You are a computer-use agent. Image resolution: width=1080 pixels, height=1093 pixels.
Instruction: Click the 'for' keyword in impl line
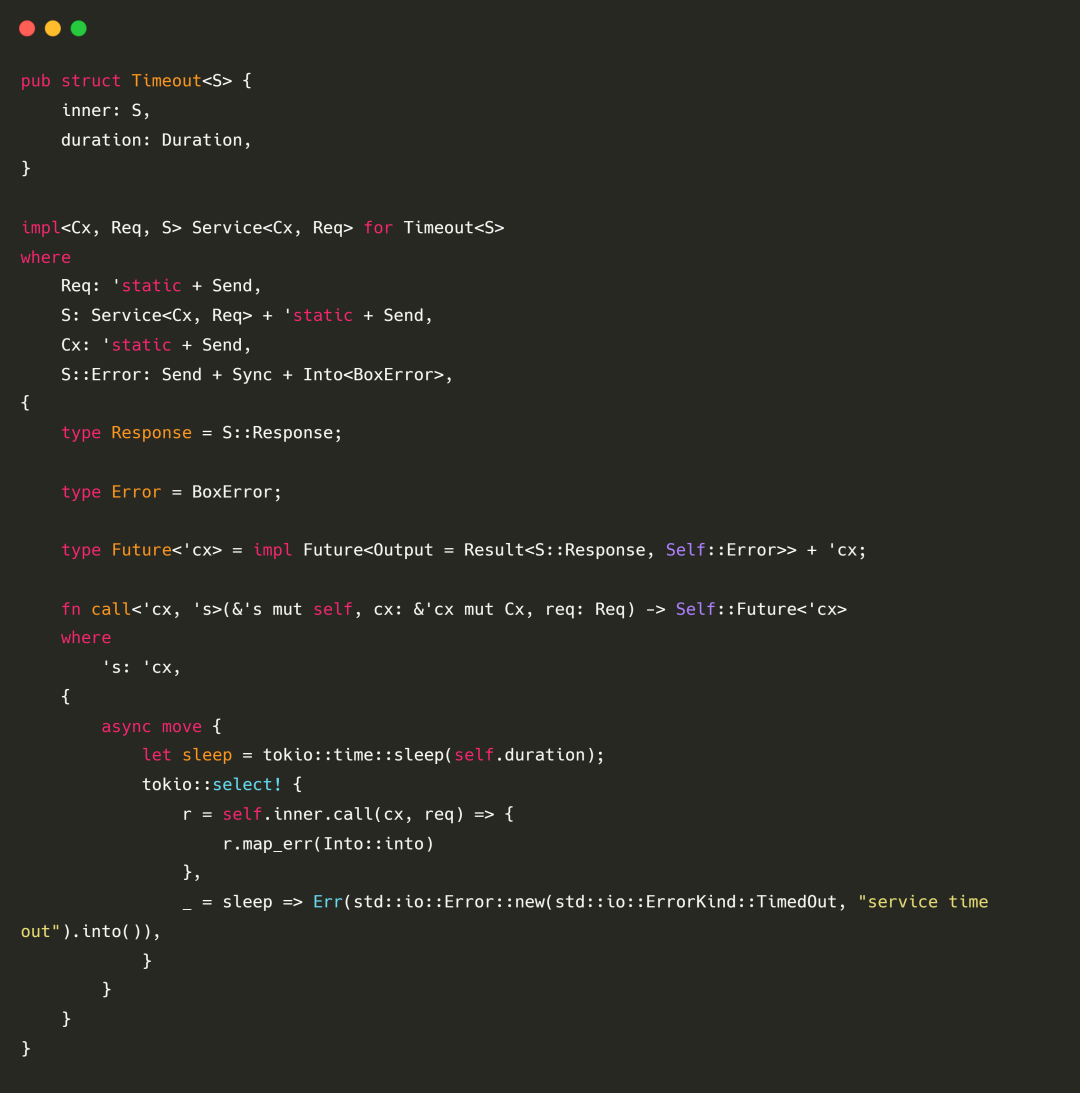(378, 228)
